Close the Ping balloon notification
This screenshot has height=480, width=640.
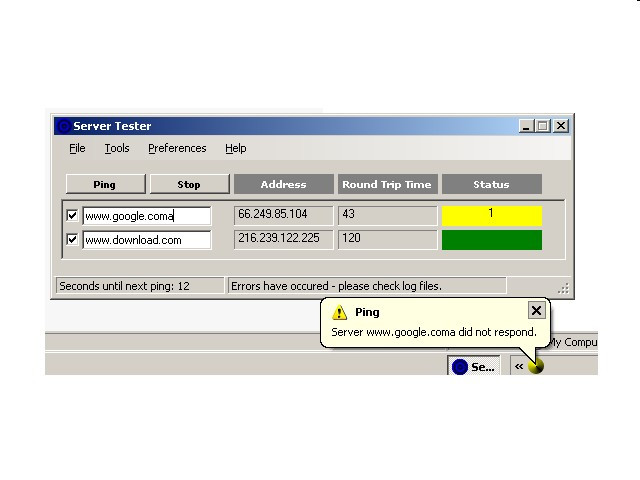536,311
